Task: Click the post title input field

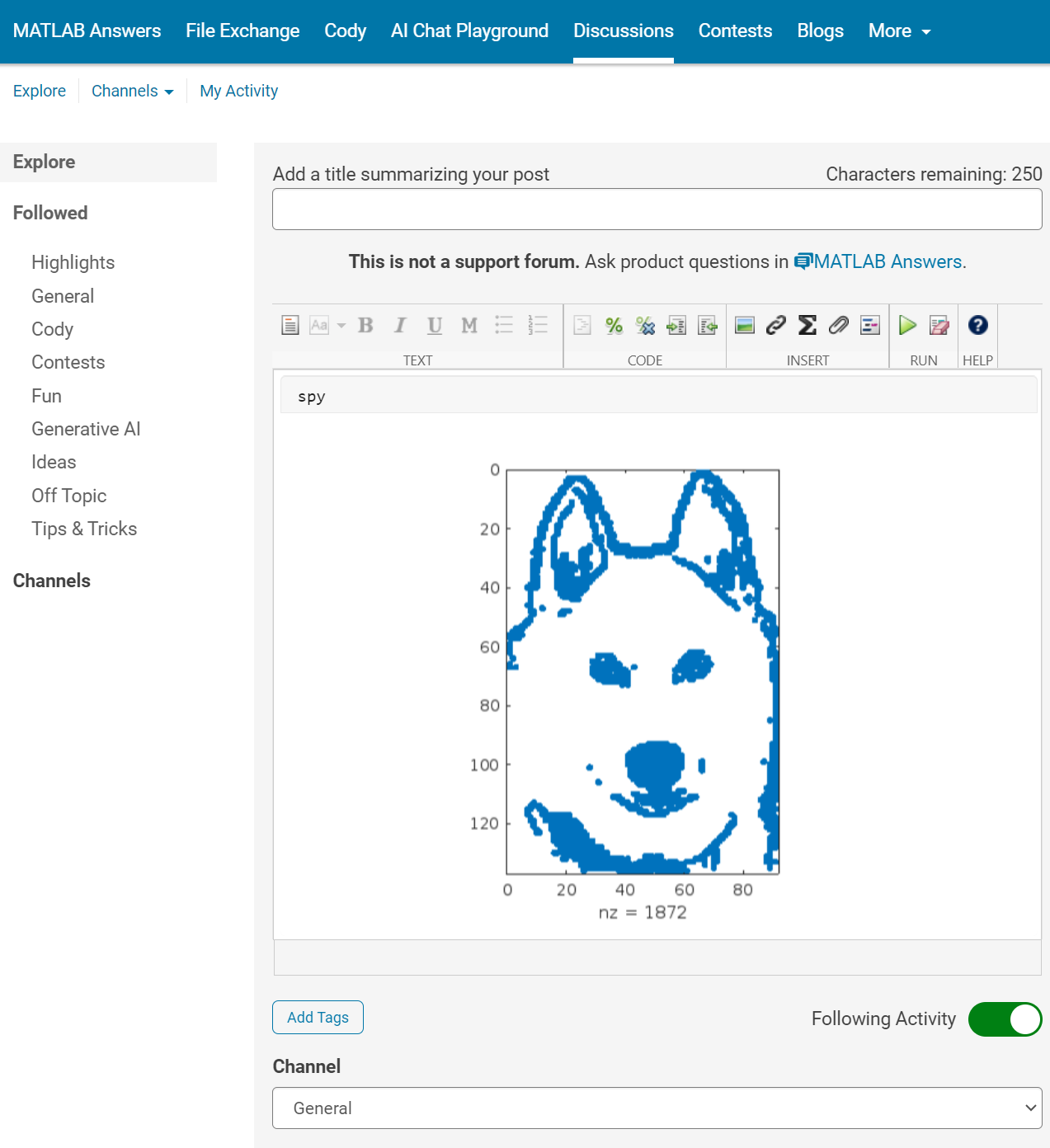Action: 657,209
